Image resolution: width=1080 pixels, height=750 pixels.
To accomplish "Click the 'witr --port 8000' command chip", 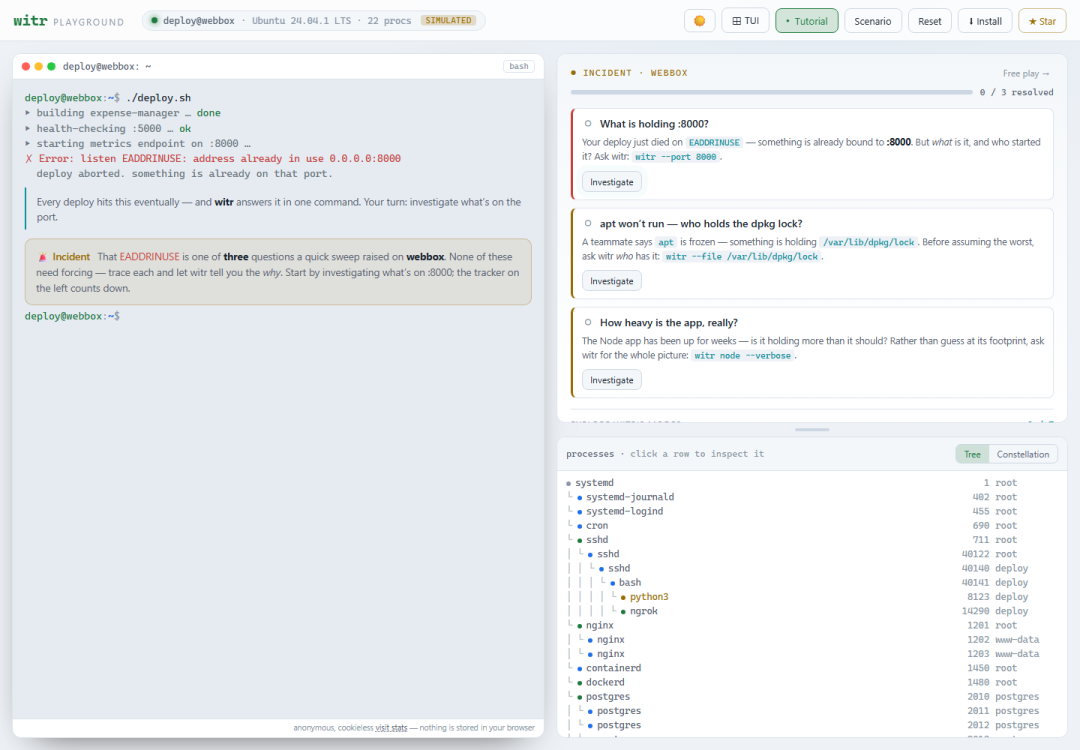I will click(x=675, y=157).
